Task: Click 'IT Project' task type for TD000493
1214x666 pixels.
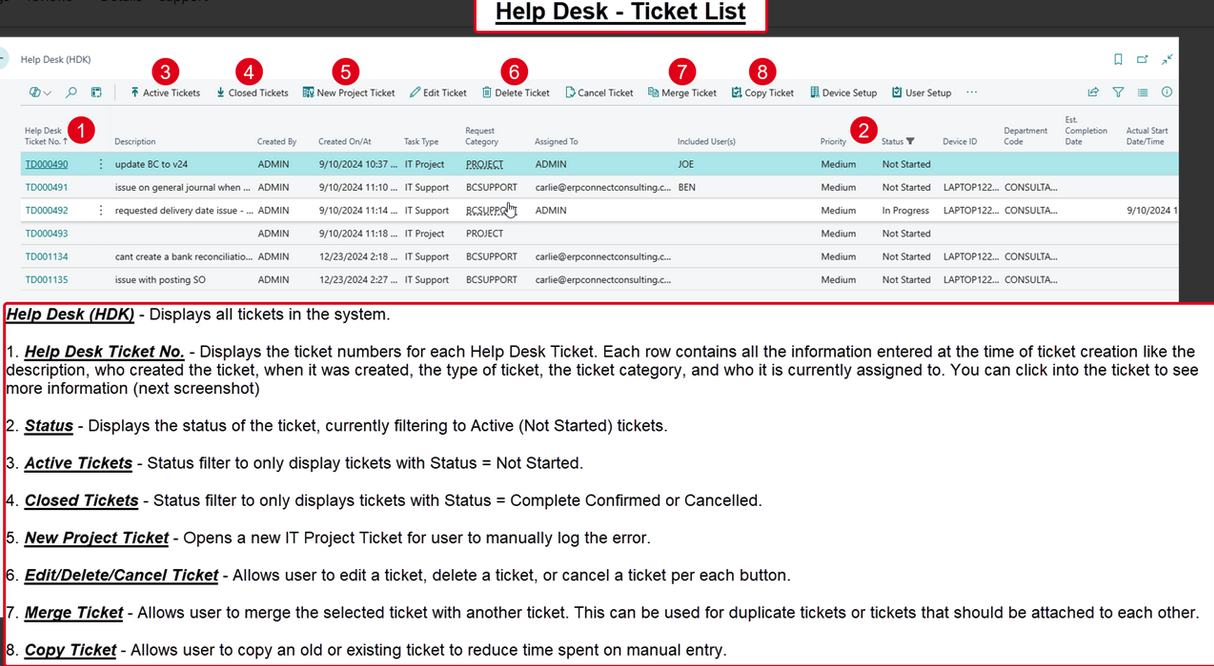Action: tap(425, 234)
